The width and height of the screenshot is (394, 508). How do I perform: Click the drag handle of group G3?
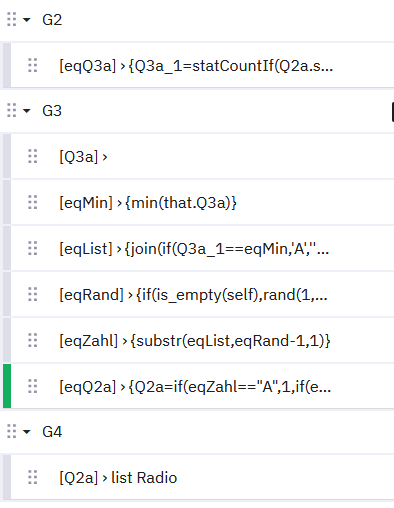[11, 110]
